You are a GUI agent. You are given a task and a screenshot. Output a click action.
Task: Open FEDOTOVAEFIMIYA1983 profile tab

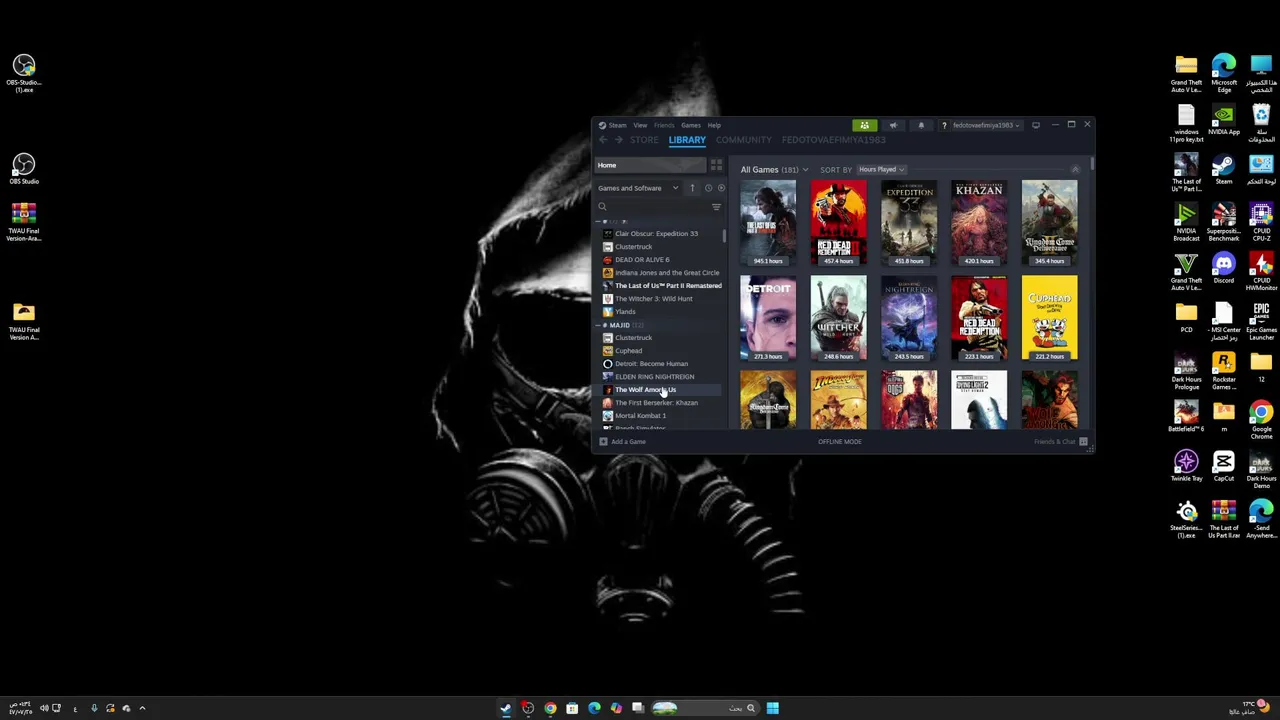(834, 140)
